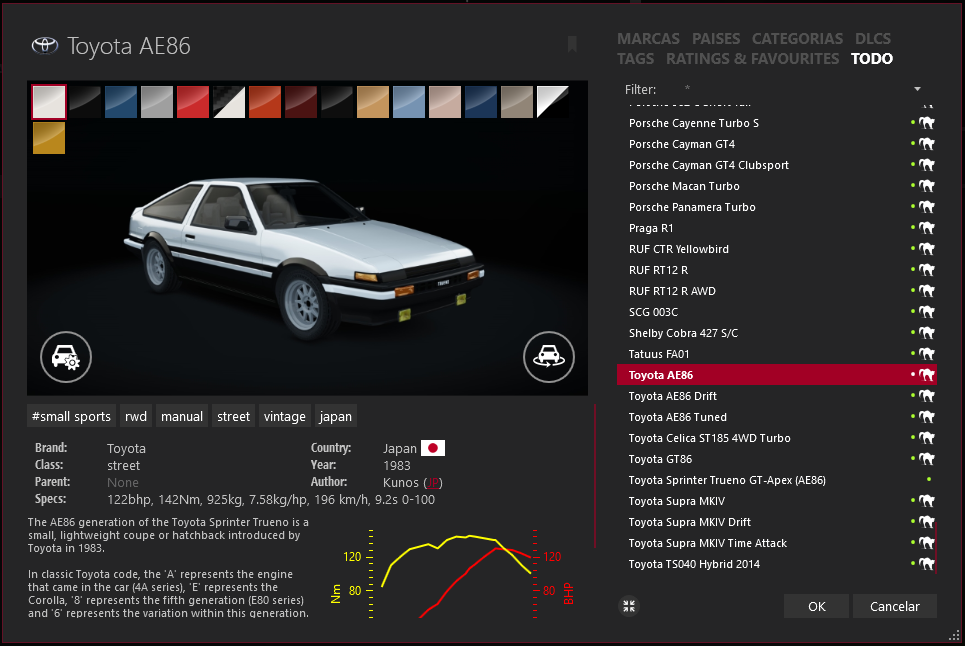Open the rotating showroom view button

(549, 355)
